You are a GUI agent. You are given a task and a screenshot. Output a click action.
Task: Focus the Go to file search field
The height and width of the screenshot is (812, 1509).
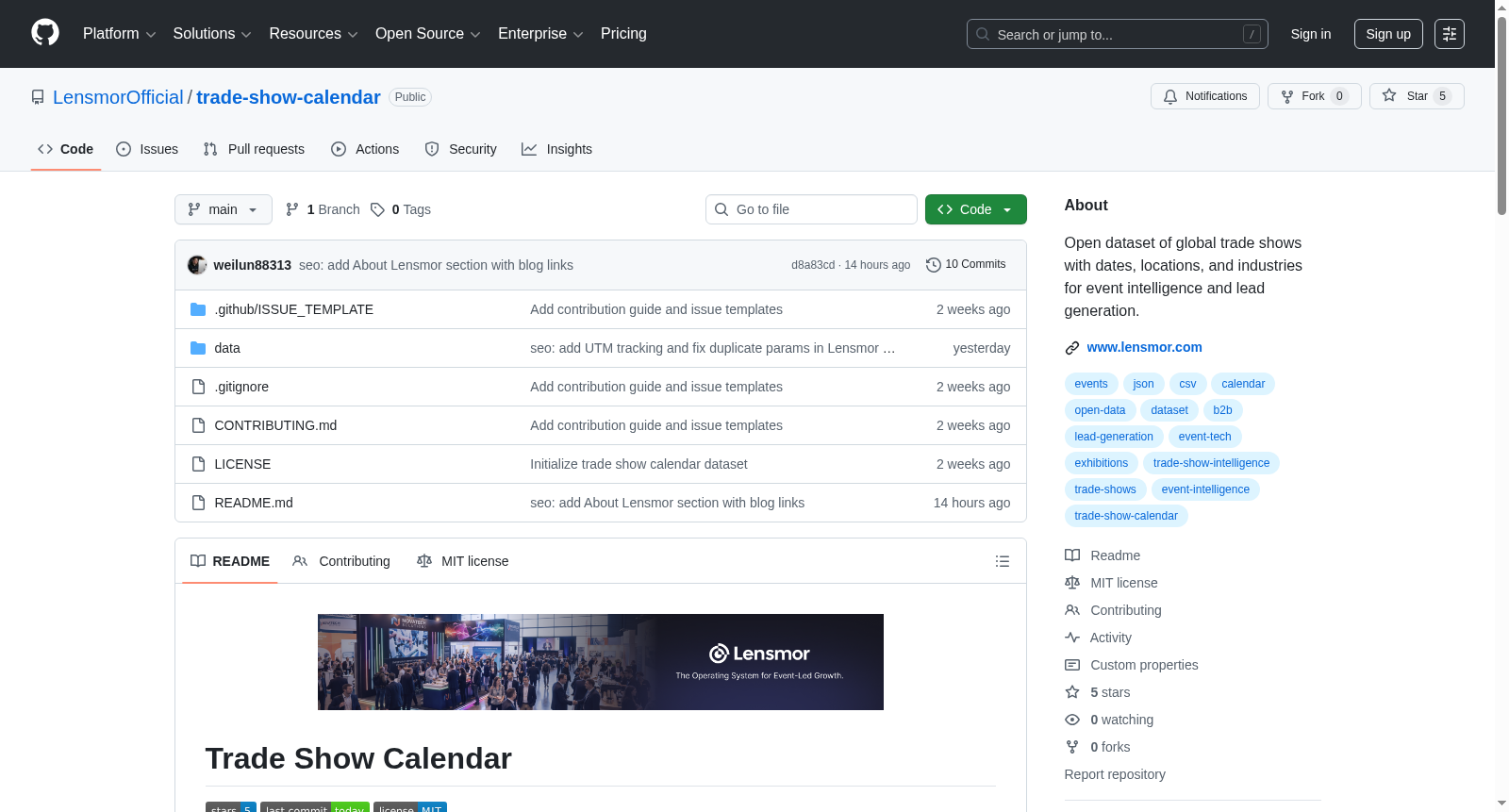pyautogui.click(x=811, y=209)
